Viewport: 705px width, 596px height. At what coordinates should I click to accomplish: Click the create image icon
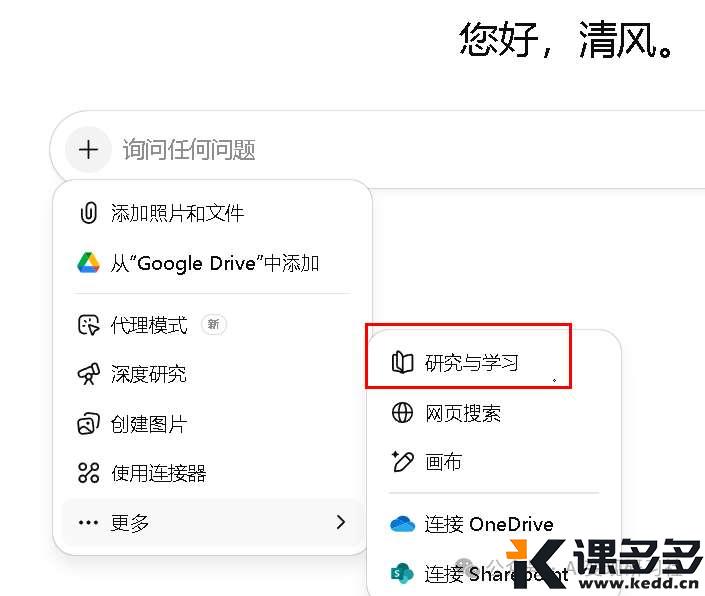coord(89,424)
